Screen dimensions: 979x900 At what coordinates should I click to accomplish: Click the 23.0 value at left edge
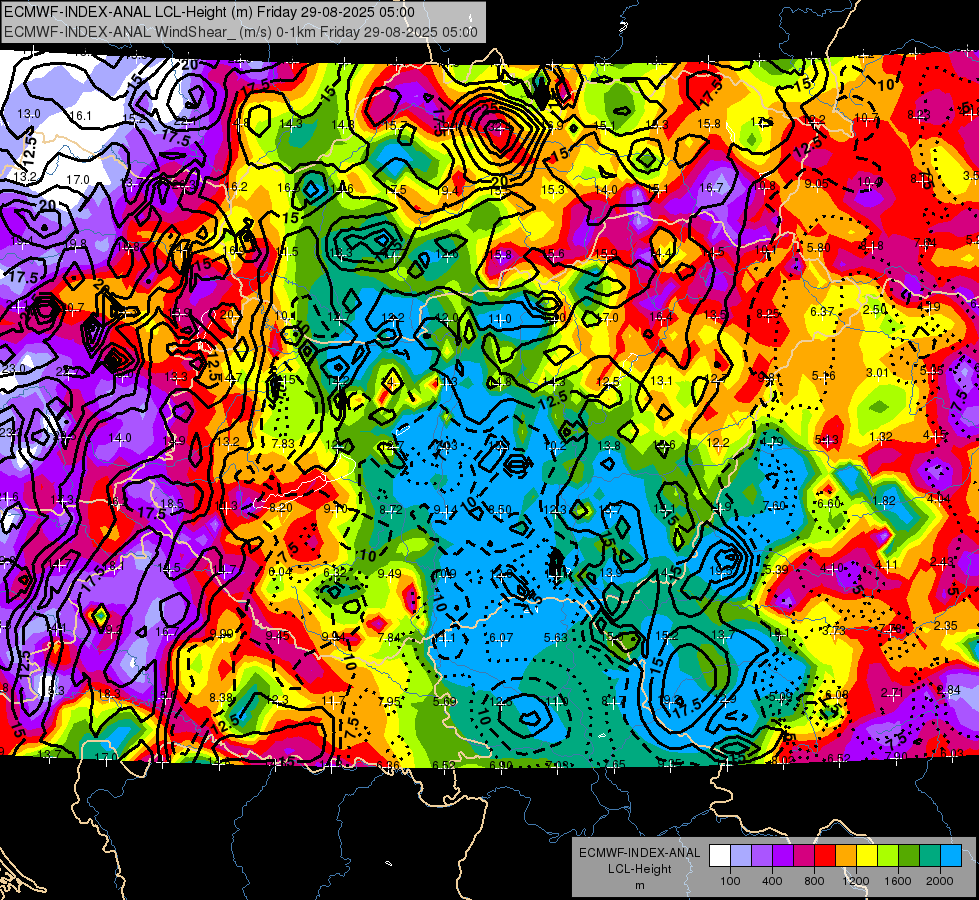coord(14,368)
